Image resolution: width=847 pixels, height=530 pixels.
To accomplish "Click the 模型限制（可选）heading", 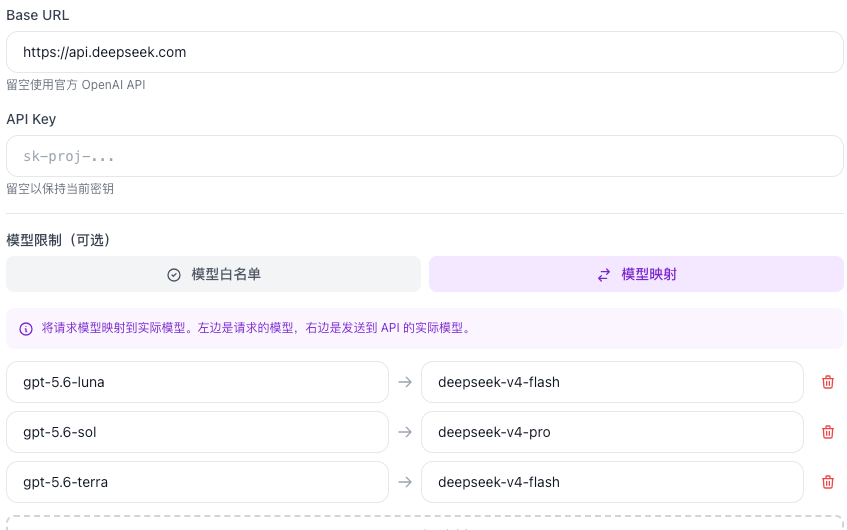I will [58, 240].
